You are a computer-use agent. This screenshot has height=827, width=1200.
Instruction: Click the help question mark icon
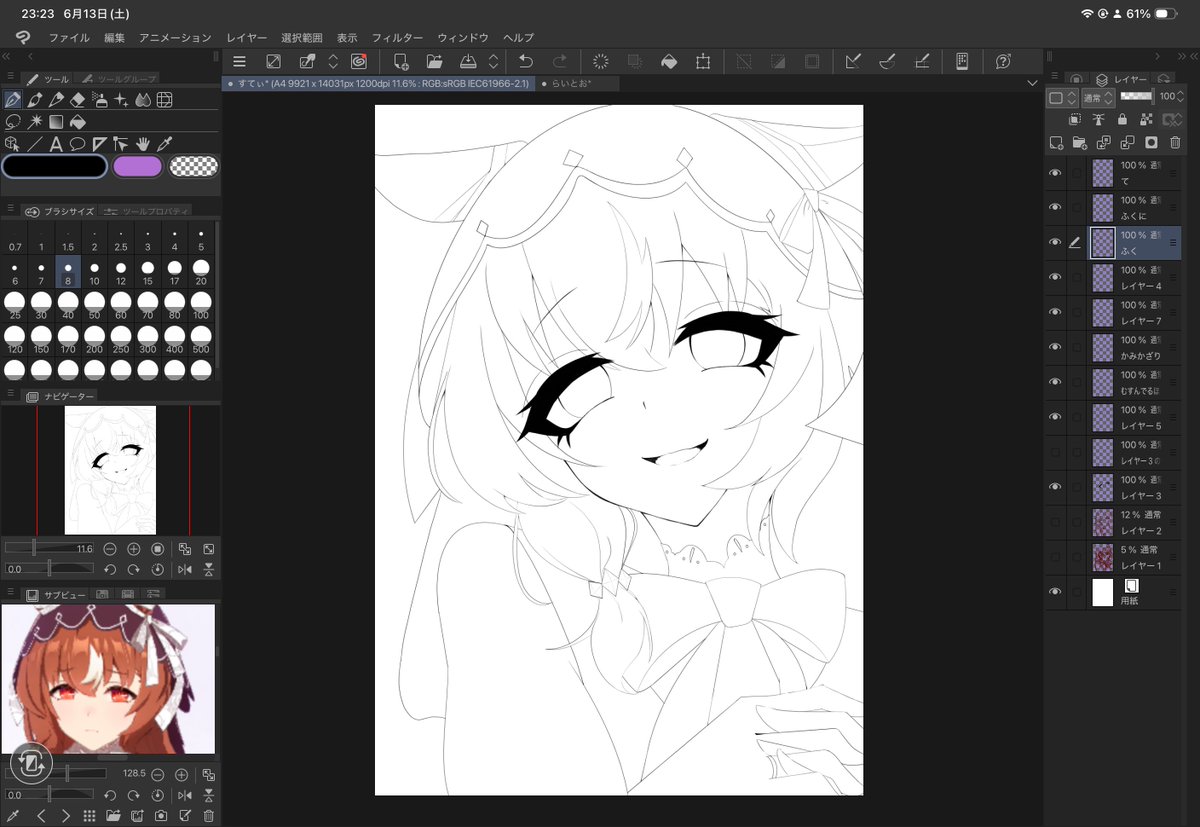pyautogui.click(x=1003, y=61)
